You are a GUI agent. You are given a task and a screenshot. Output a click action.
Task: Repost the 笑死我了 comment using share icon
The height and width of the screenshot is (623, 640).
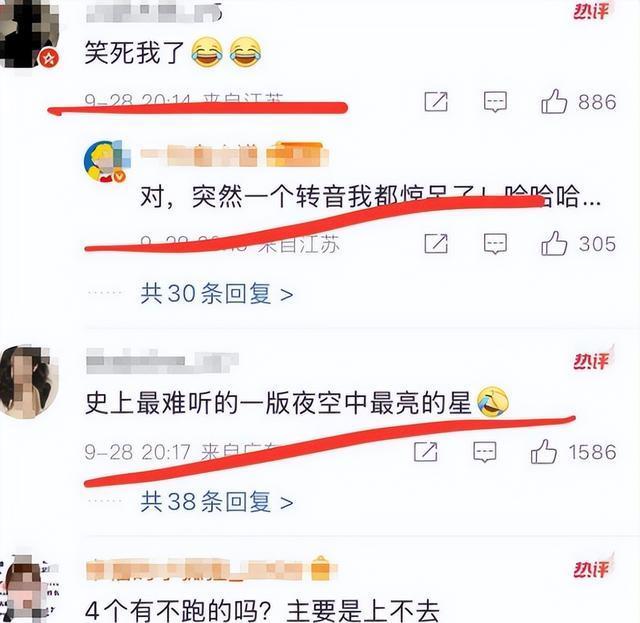click(x=436, y=102)
